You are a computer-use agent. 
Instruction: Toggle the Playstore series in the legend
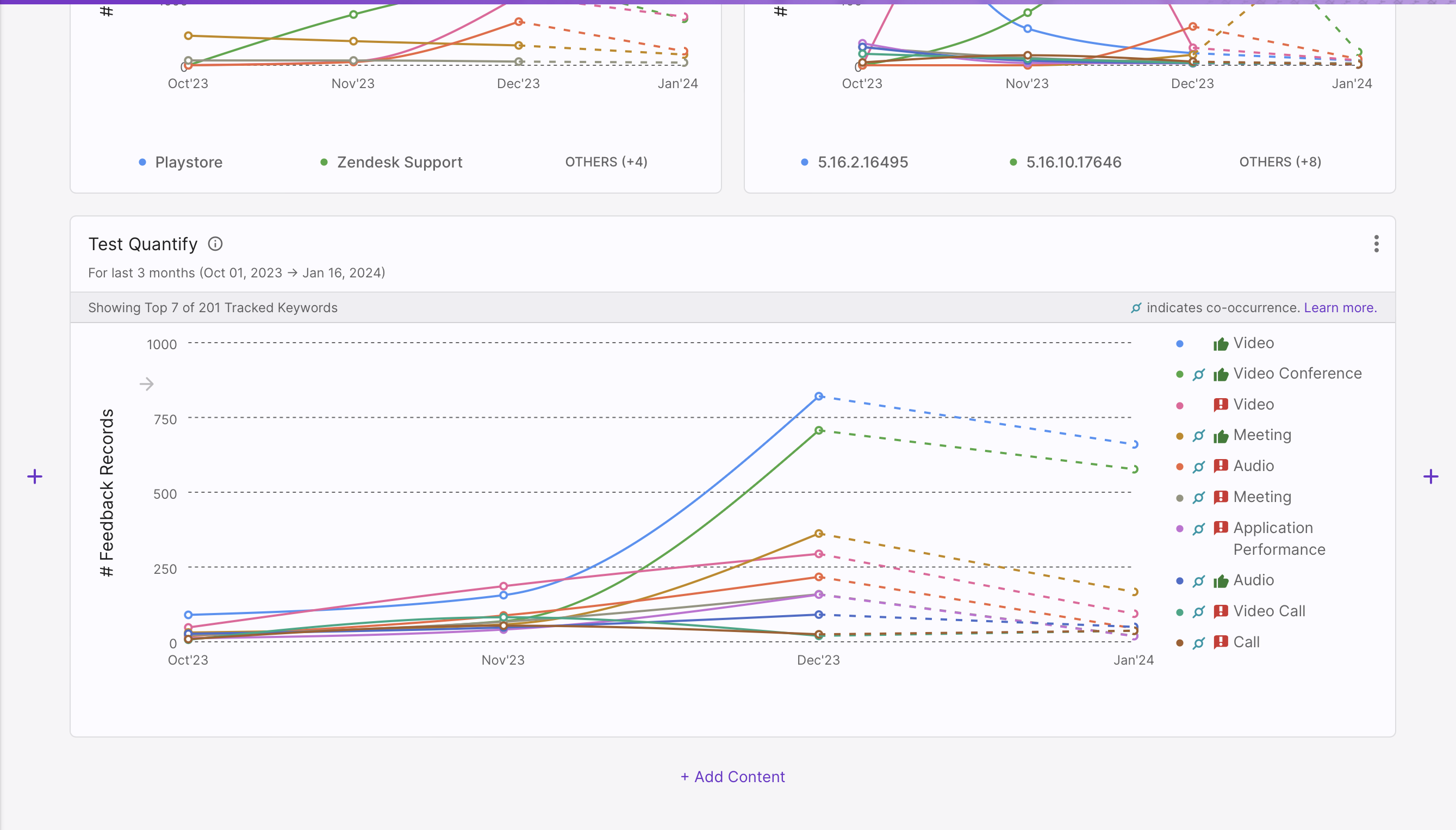(x=181, y=163)
